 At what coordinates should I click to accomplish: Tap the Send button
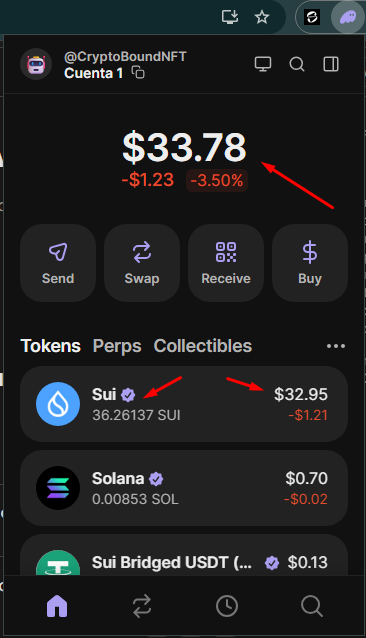pyautogui.click(x=58, y=263)
